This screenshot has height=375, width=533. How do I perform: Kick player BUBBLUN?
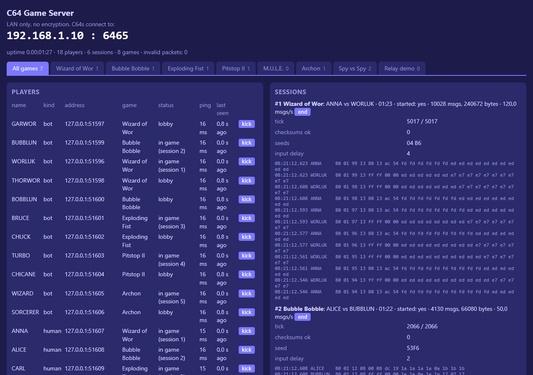point(246,143)
